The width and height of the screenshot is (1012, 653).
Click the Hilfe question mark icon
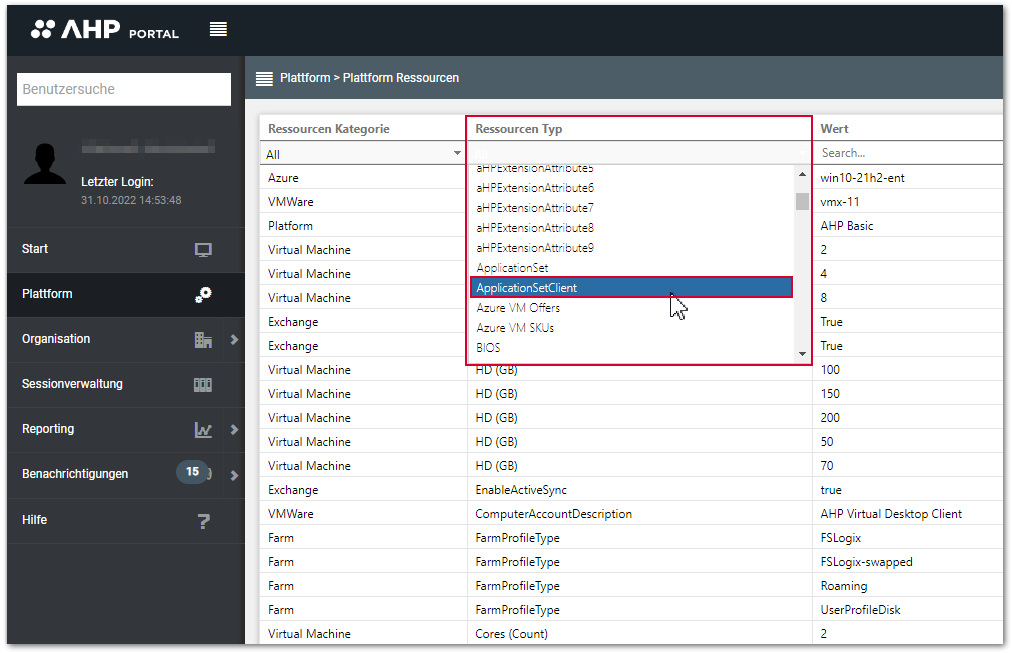coord(203,521)
